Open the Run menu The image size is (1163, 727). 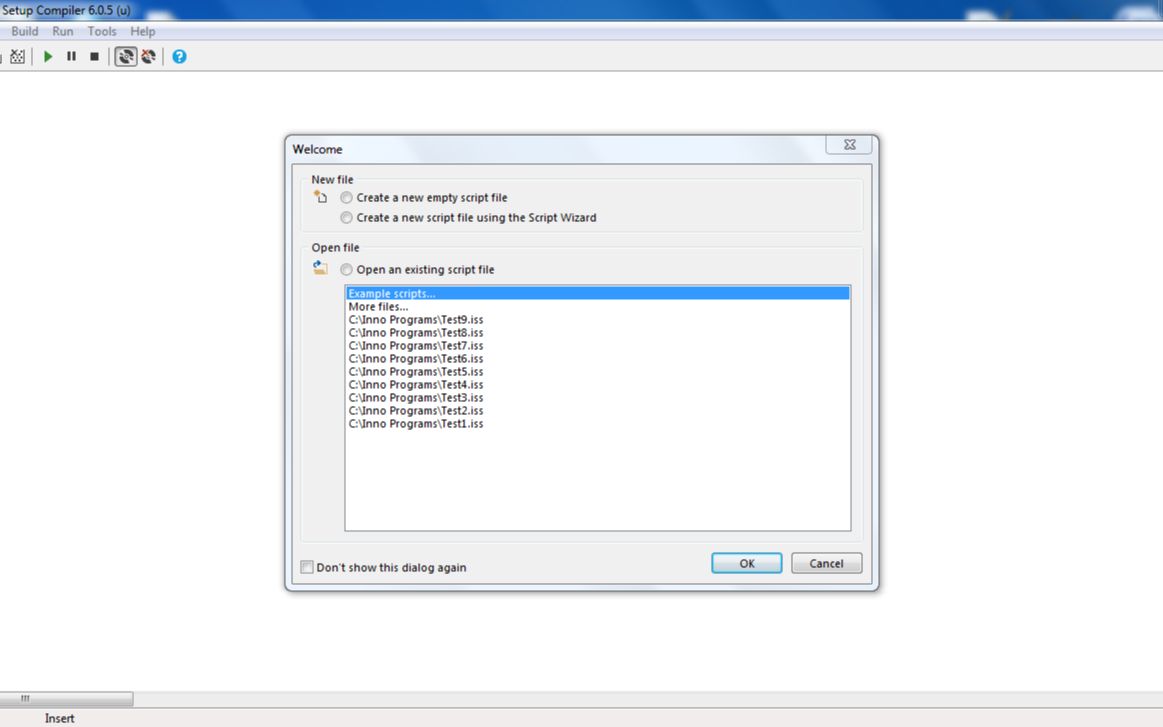62,31
